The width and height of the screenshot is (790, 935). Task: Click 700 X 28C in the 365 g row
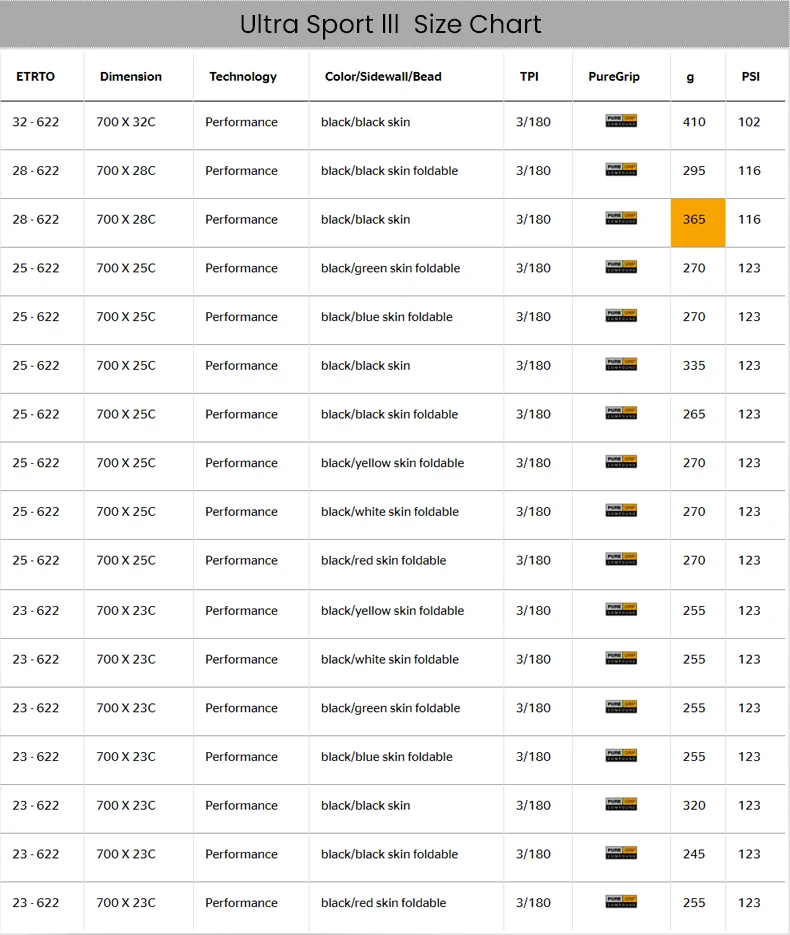[x=126, y=219]
